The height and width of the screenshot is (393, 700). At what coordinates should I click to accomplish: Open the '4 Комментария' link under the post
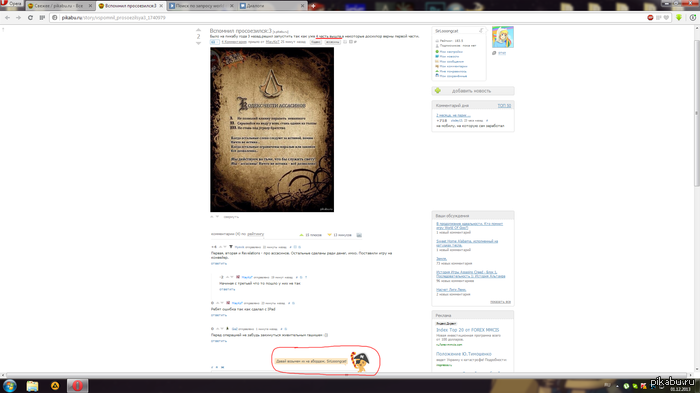(x=234, y=42)
